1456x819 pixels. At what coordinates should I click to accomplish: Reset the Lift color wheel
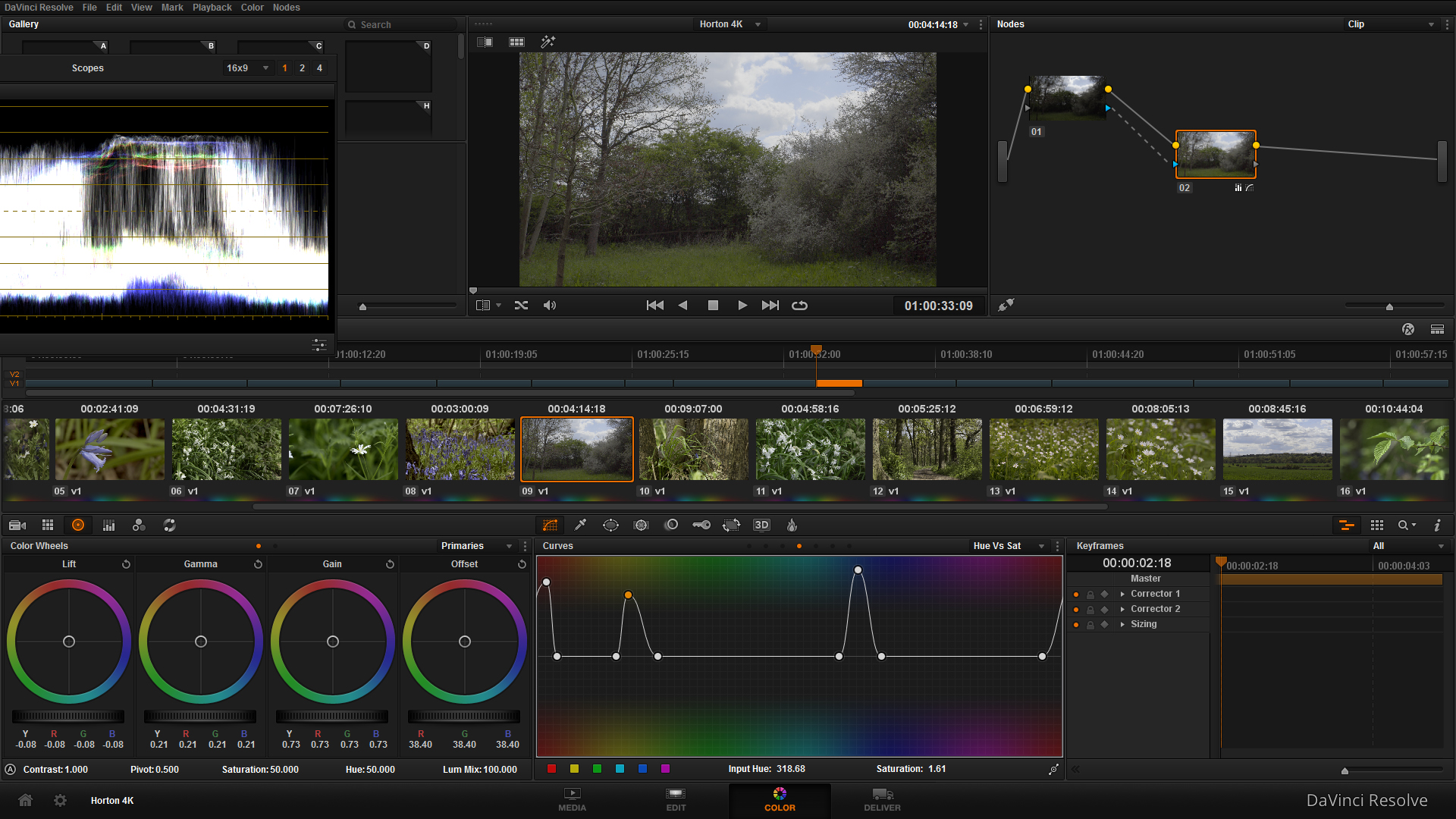[126, 564]
